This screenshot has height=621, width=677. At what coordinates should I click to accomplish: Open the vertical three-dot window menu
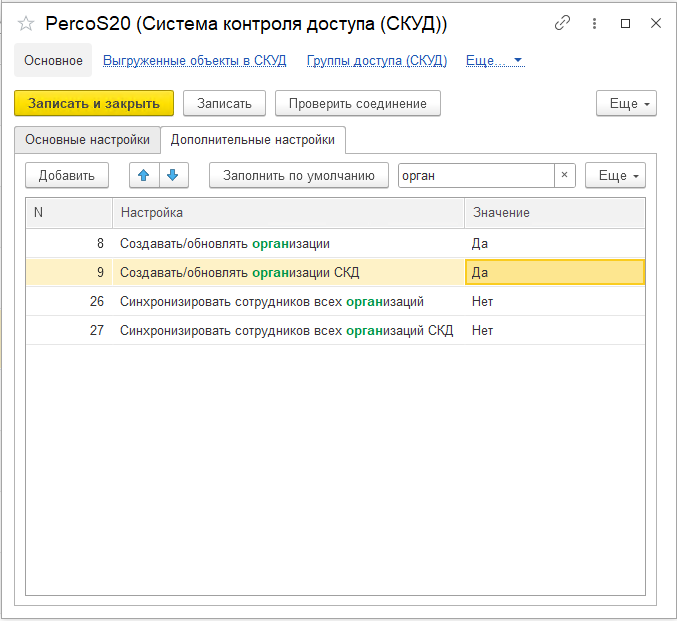pyautogui.click(x=595, y=23)
